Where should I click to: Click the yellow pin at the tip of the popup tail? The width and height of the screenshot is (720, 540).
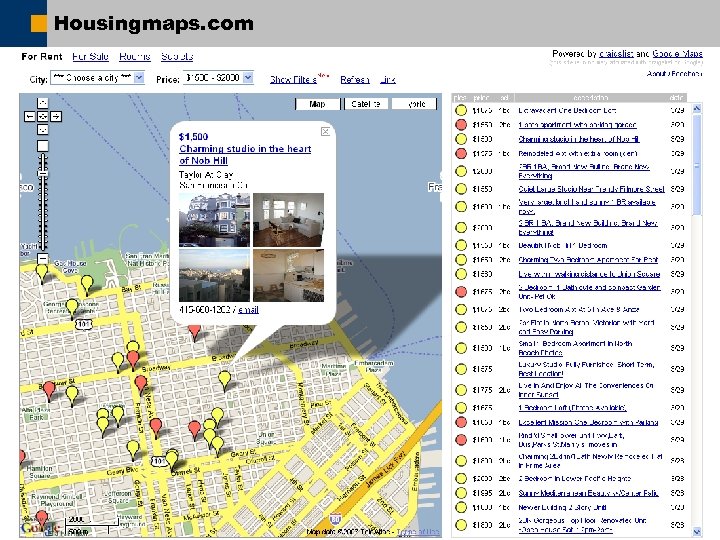(x=225, y=379)
